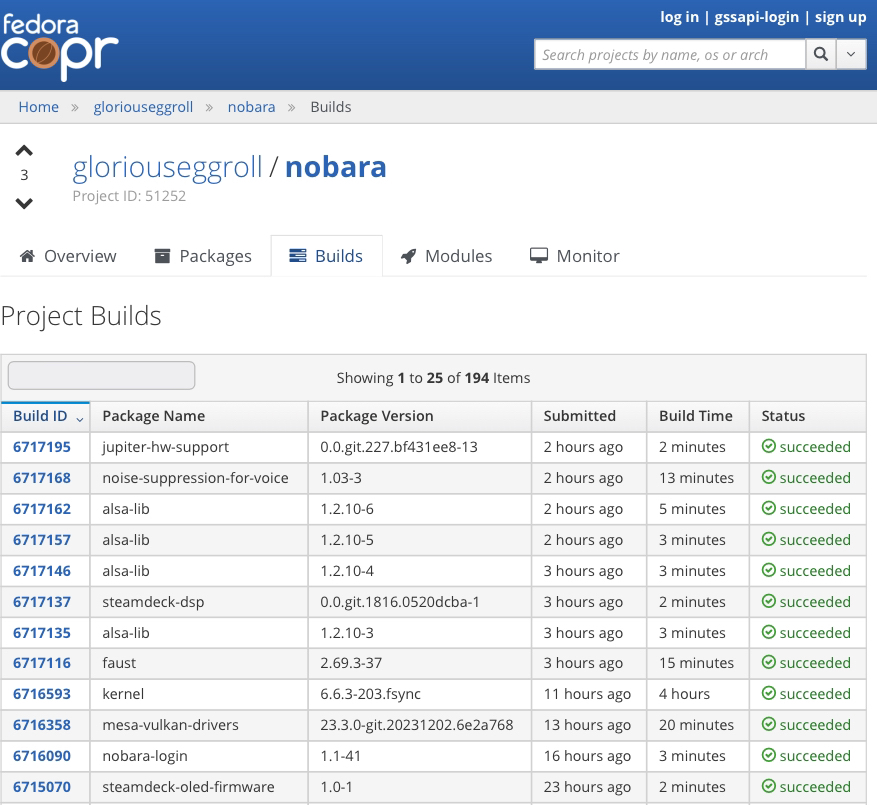This screenshot has height=805, width=877.
Task: Click succeeded check icon for faust row
Action: (769, 662)
